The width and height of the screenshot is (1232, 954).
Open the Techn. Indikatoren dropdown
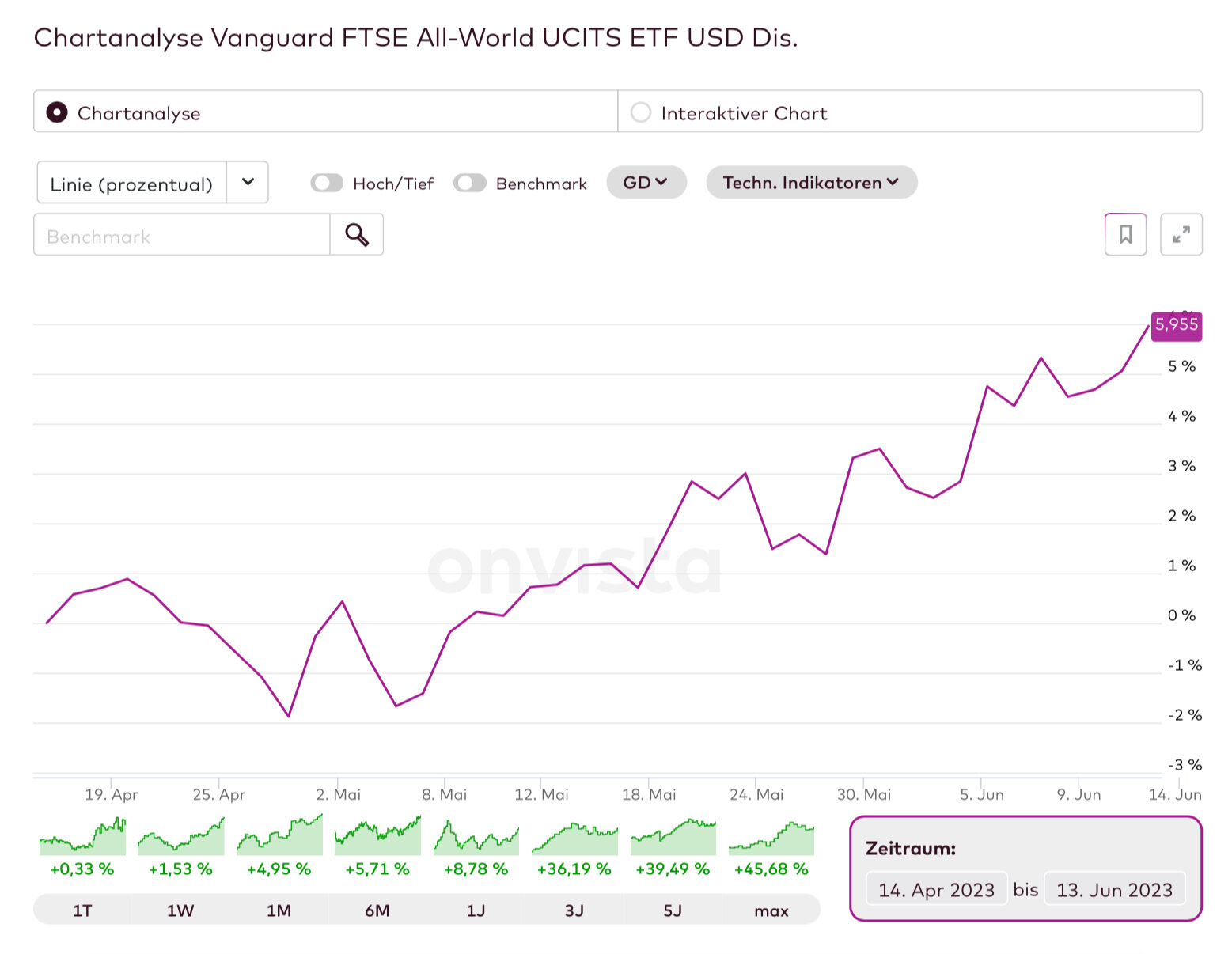(811, 183)
